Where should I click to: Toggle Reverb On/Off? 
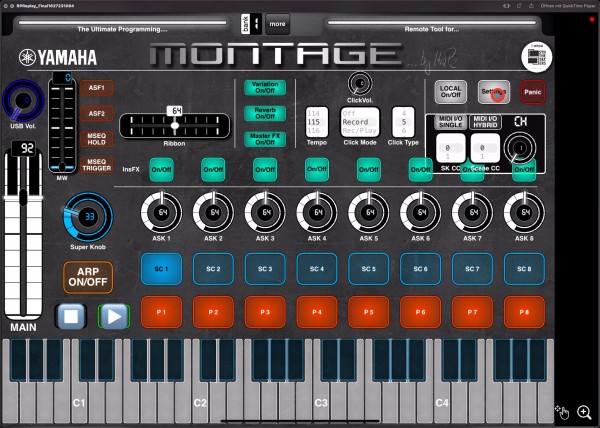click(265, 114)
